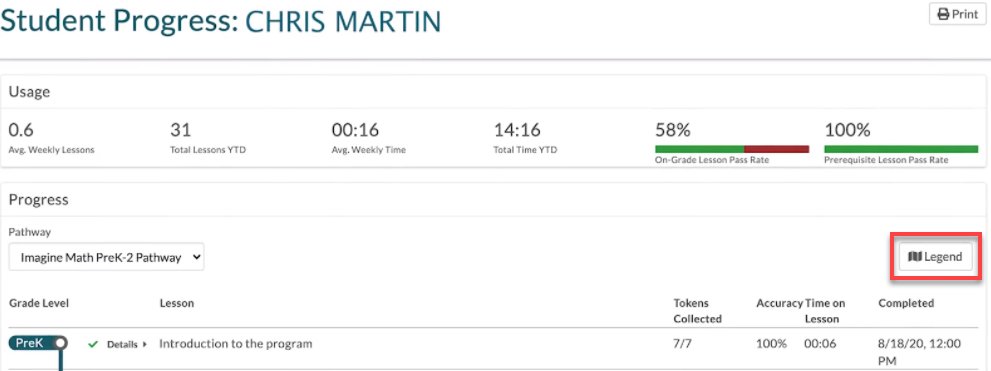Click the PreK timeline circle marker

tap(60, 343)
